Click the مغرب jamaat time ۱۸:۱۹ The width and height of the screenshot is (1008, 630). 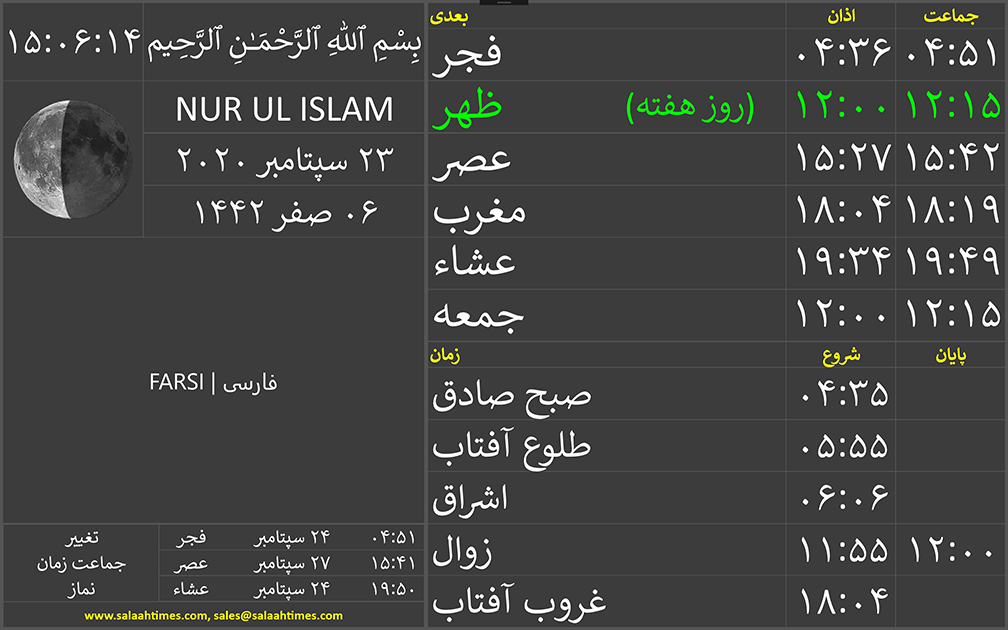pyautogui.click(x=951, y=211)
